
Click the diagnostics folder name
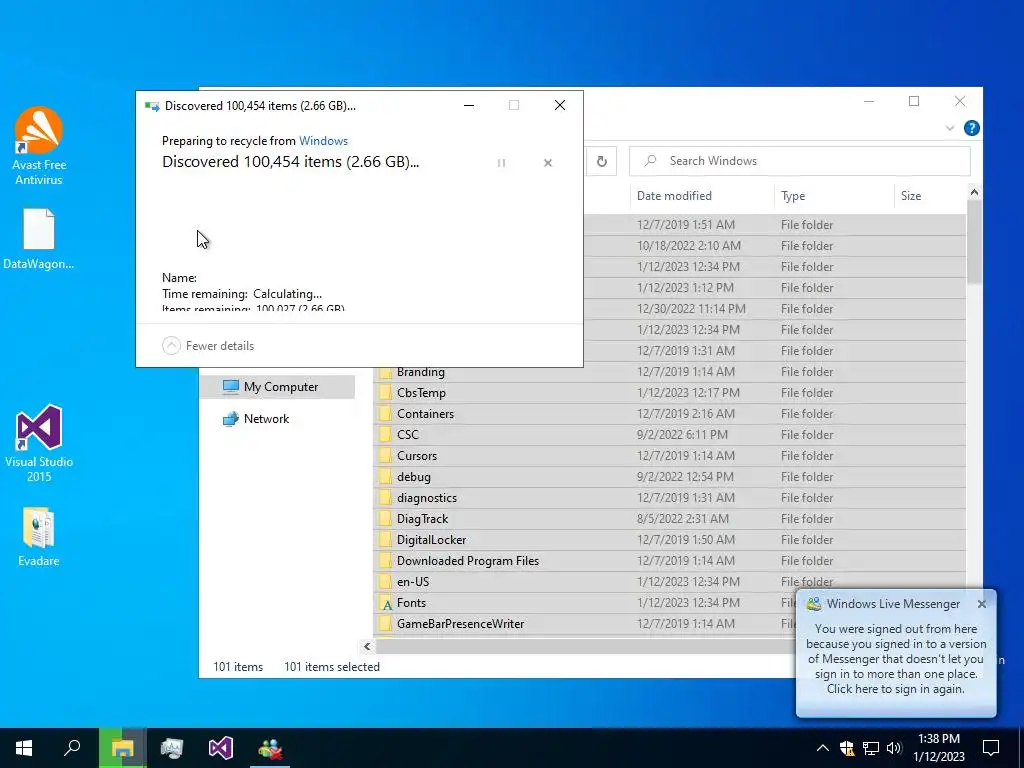[x=426, y=498]
